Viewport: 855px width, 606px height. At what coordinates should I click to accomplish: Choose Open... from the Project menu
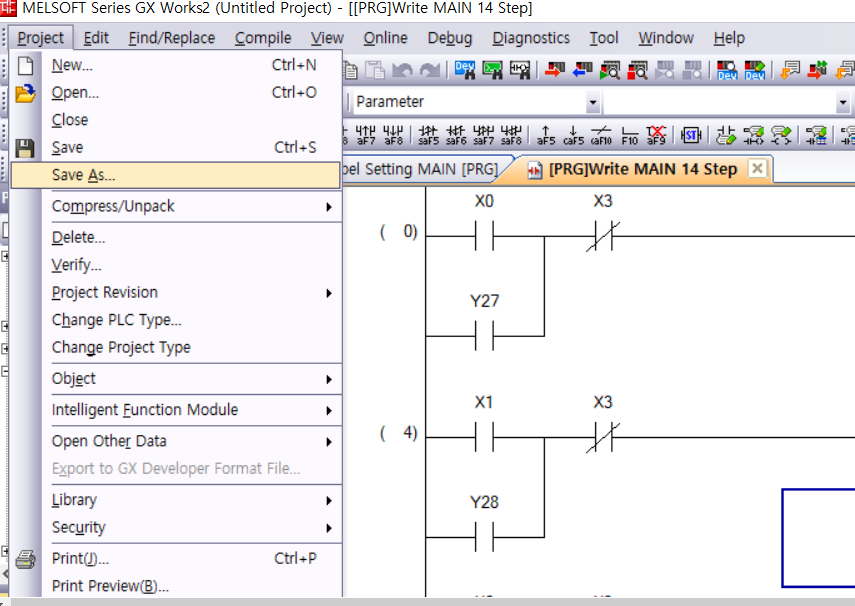click(x=176, y=93)
